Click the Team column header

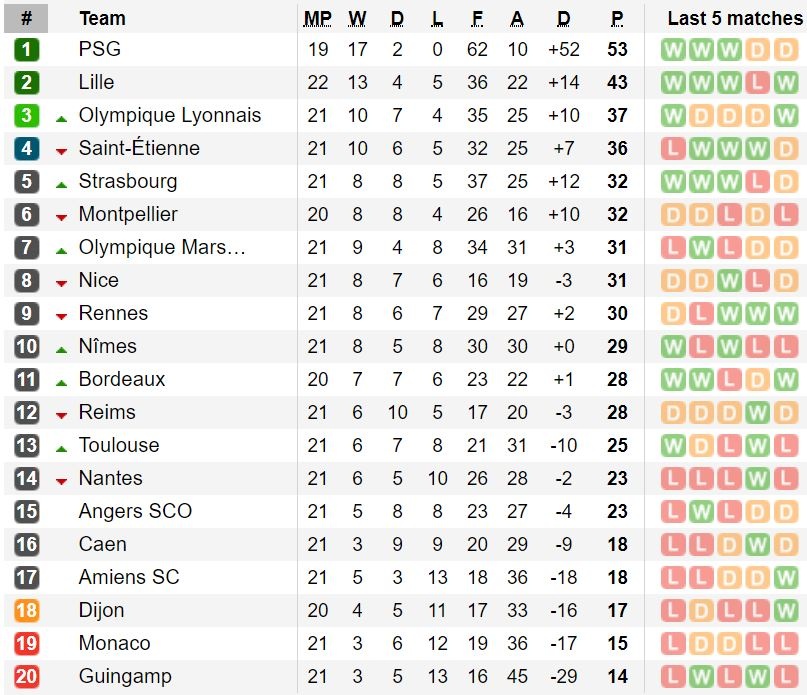click(x=102, y=18)
